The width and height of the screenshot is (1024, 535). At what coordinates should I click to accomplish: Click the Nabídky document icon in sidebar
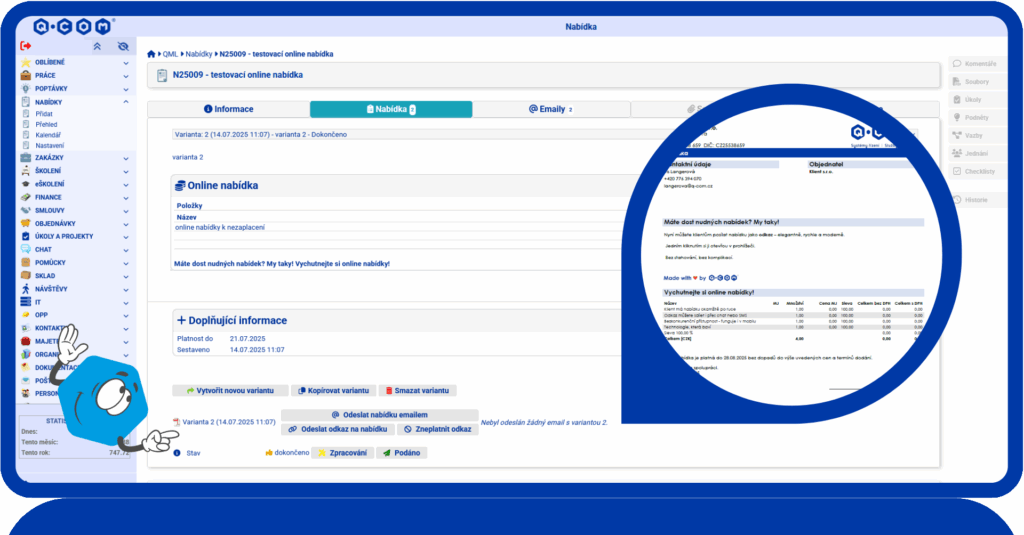click(x=25, y=102)
